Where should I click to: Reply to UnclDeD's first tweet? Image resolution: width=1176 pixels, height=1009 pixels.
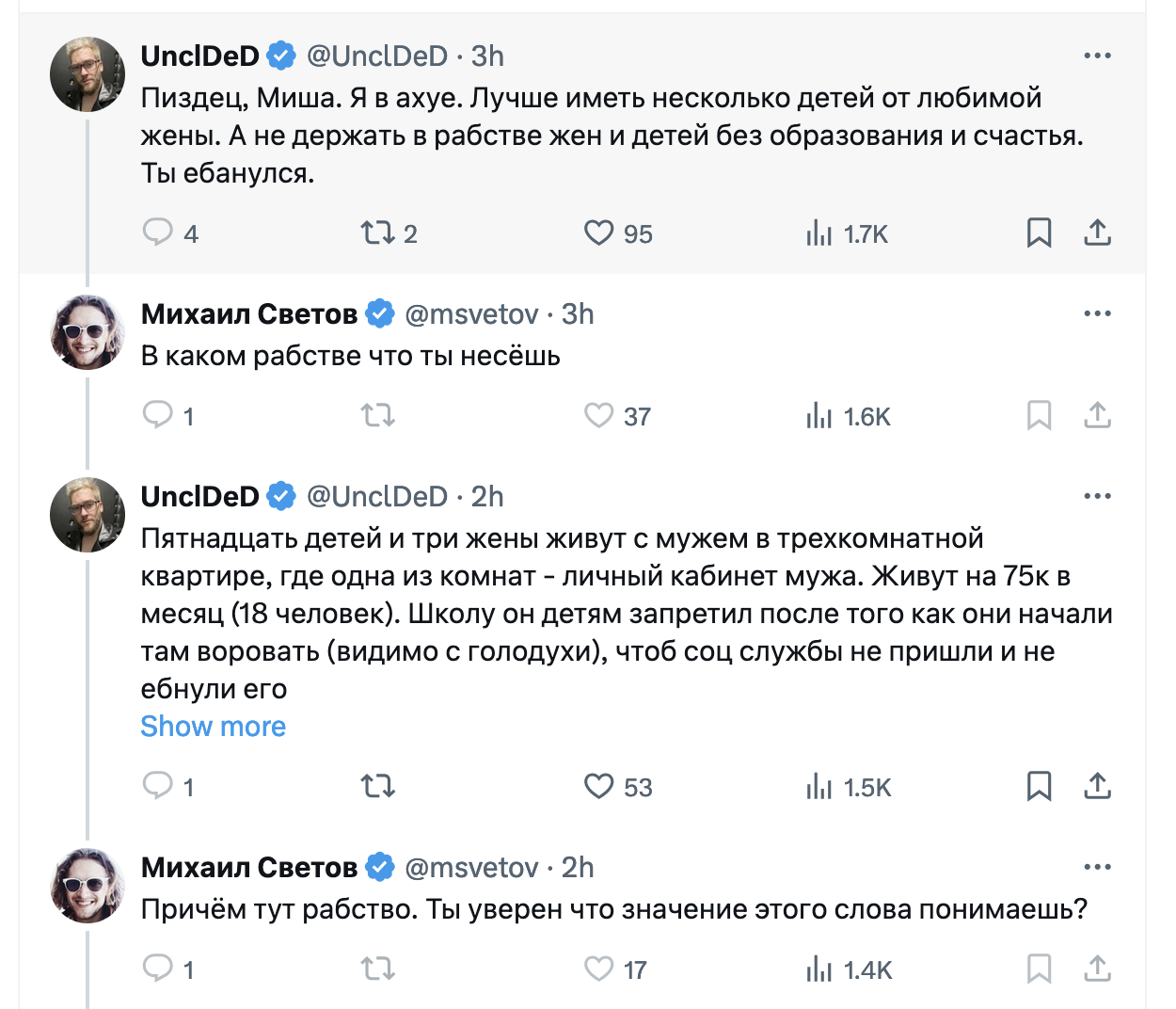158,232
